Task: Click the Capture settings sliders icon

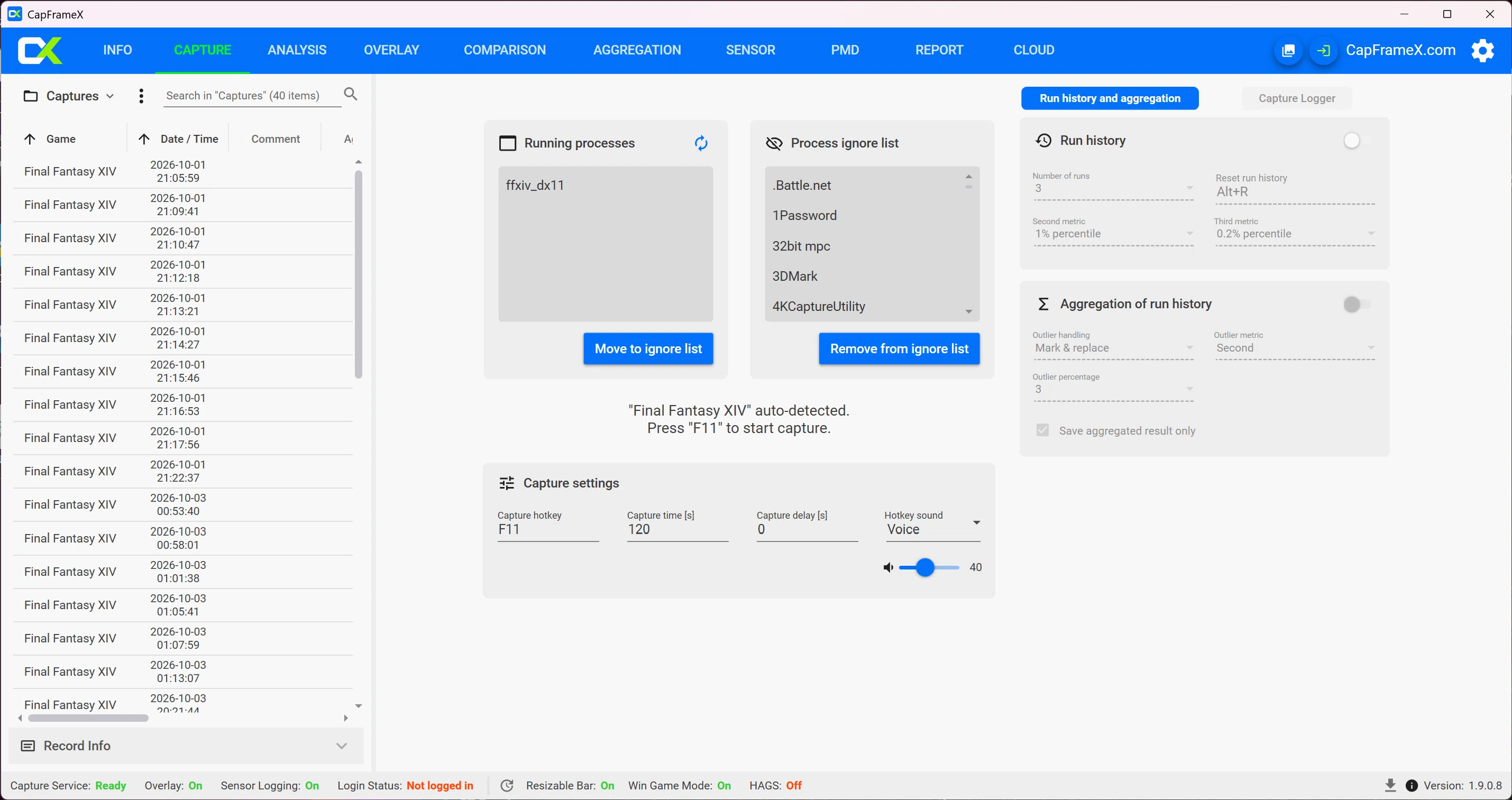Action: coord(507,483)
